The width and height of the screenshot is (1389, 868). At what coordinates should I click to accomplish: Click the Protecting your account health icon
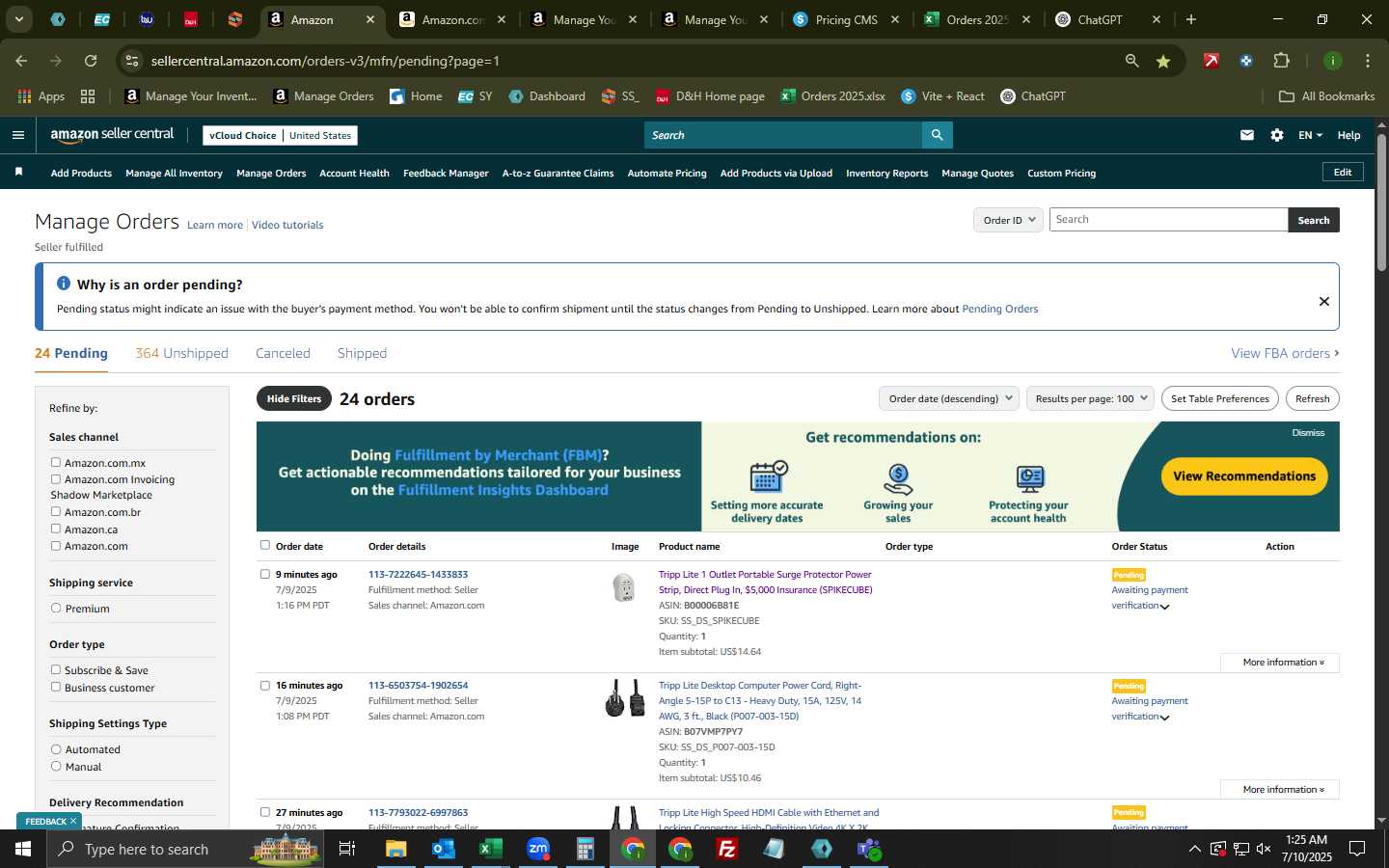point(1029,478)
